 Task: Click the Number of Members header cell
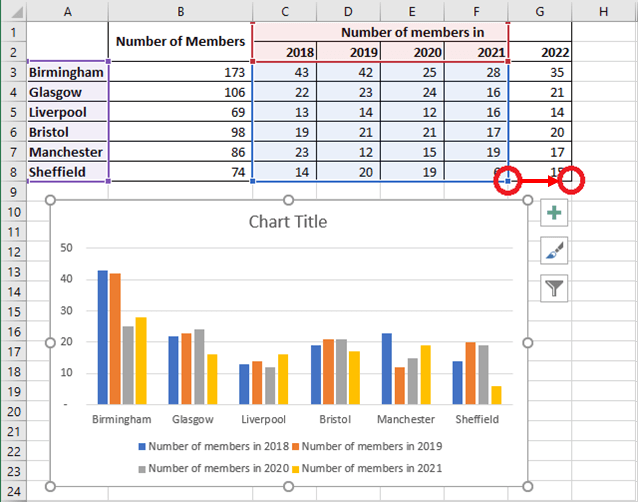tap(180, 41)
